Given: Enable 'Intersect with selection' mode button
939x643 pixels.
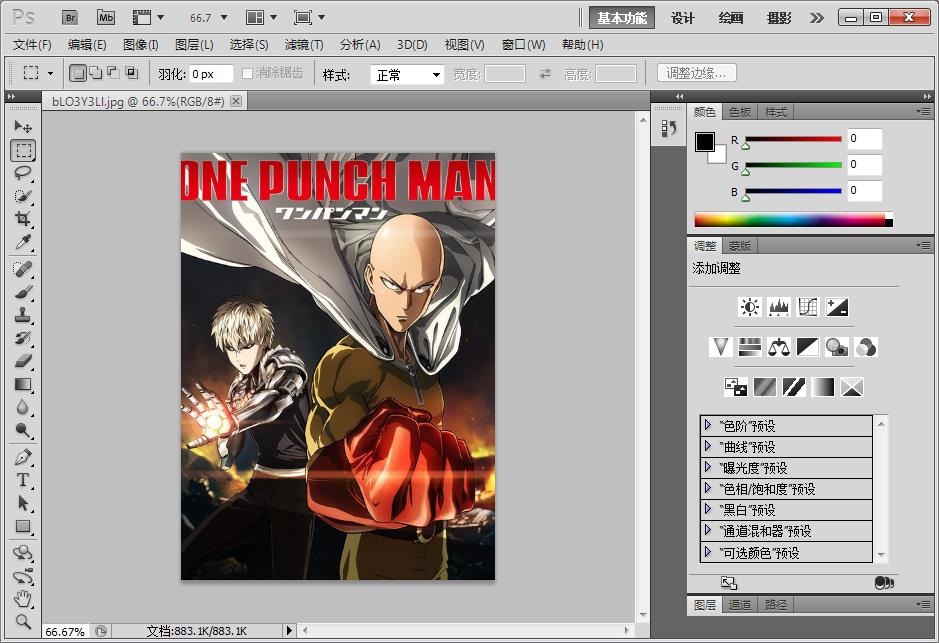Looking at the screenshot, I should pyautogui.click(x=132, y=73).
